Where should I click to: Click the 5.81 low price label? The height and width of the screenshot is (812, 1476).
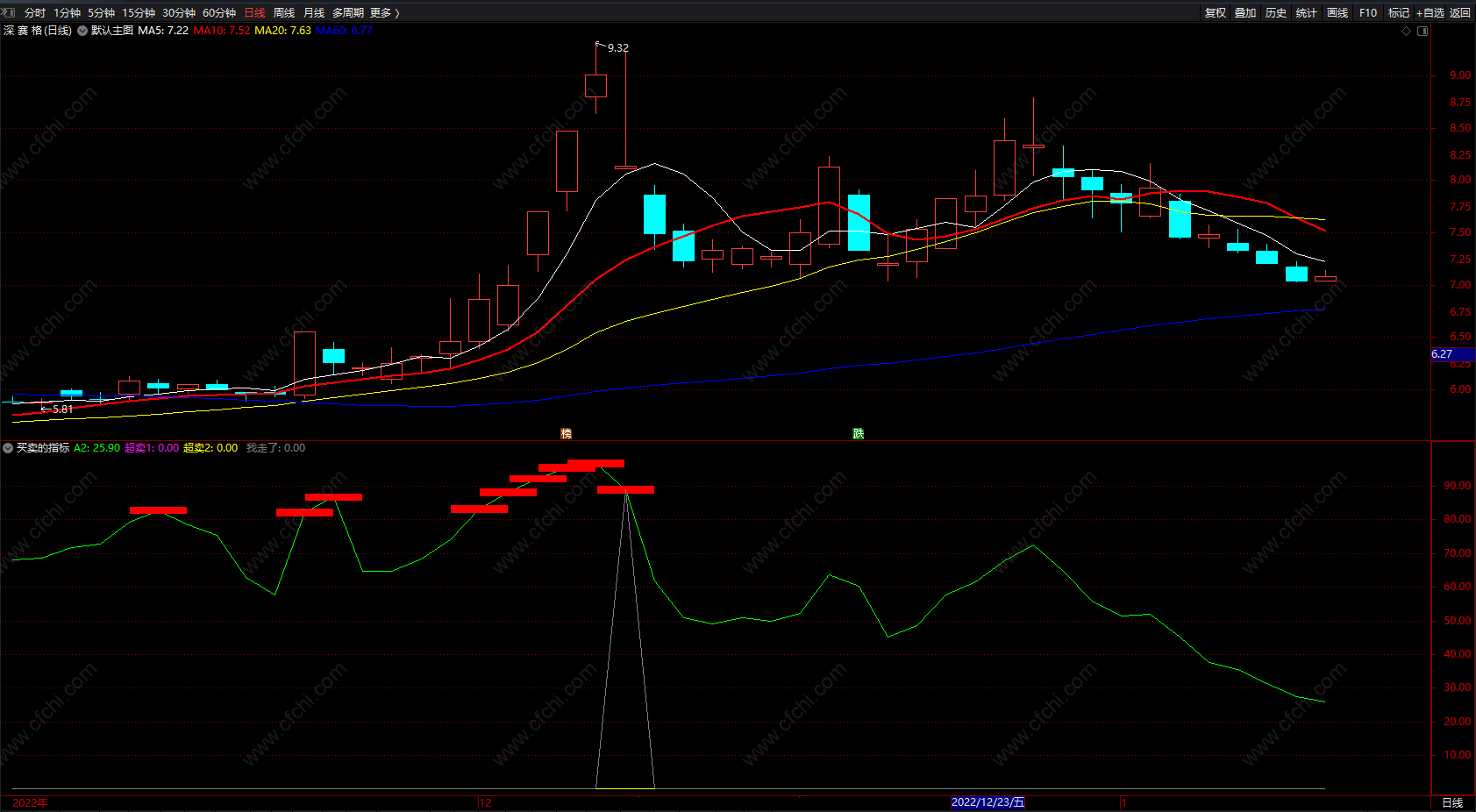pyautogui.click(x=63, y=410)
